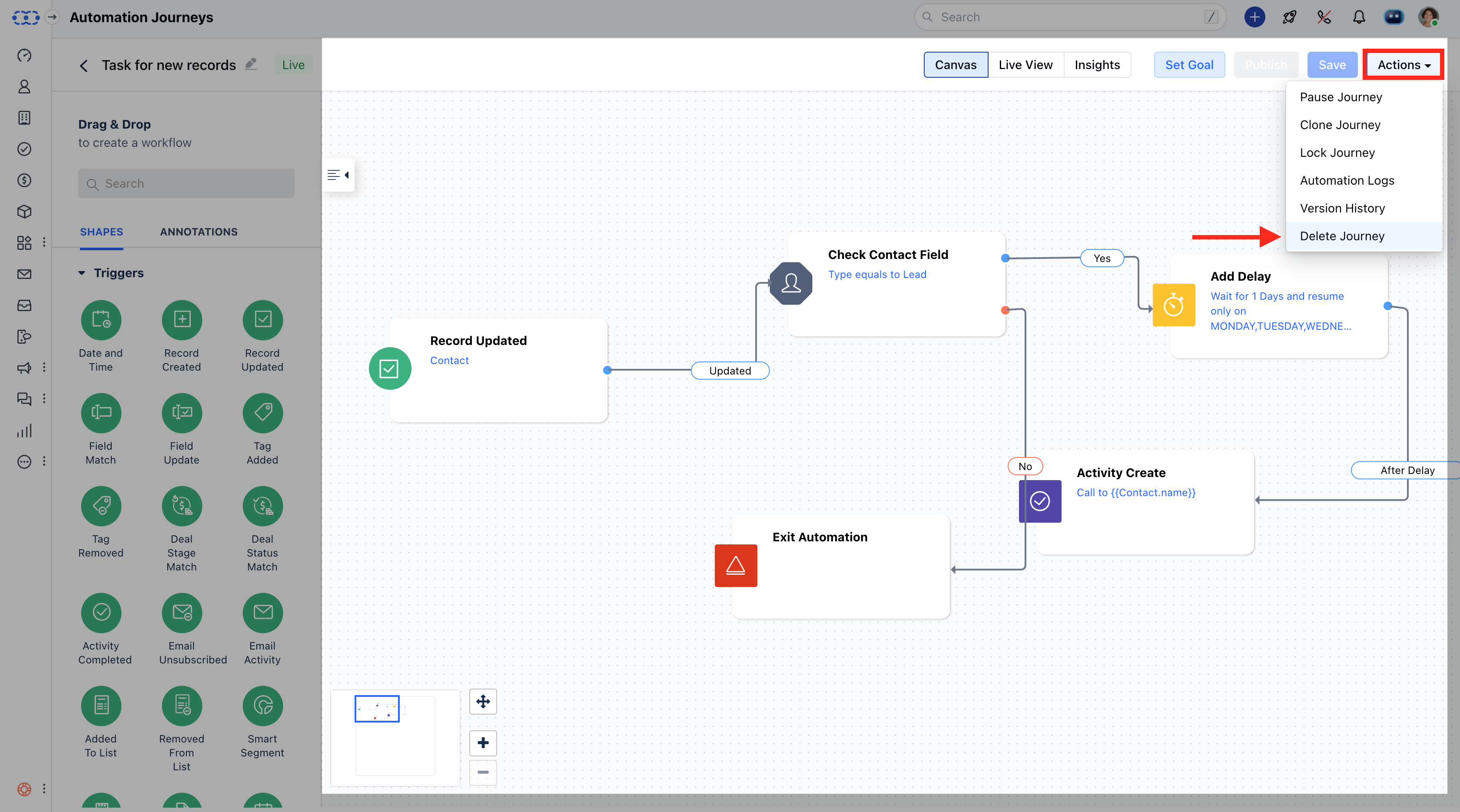Select the Tag Removed trigger icon
The height and width of the screenshot is (812, 1460).
[x=101, y=506]
